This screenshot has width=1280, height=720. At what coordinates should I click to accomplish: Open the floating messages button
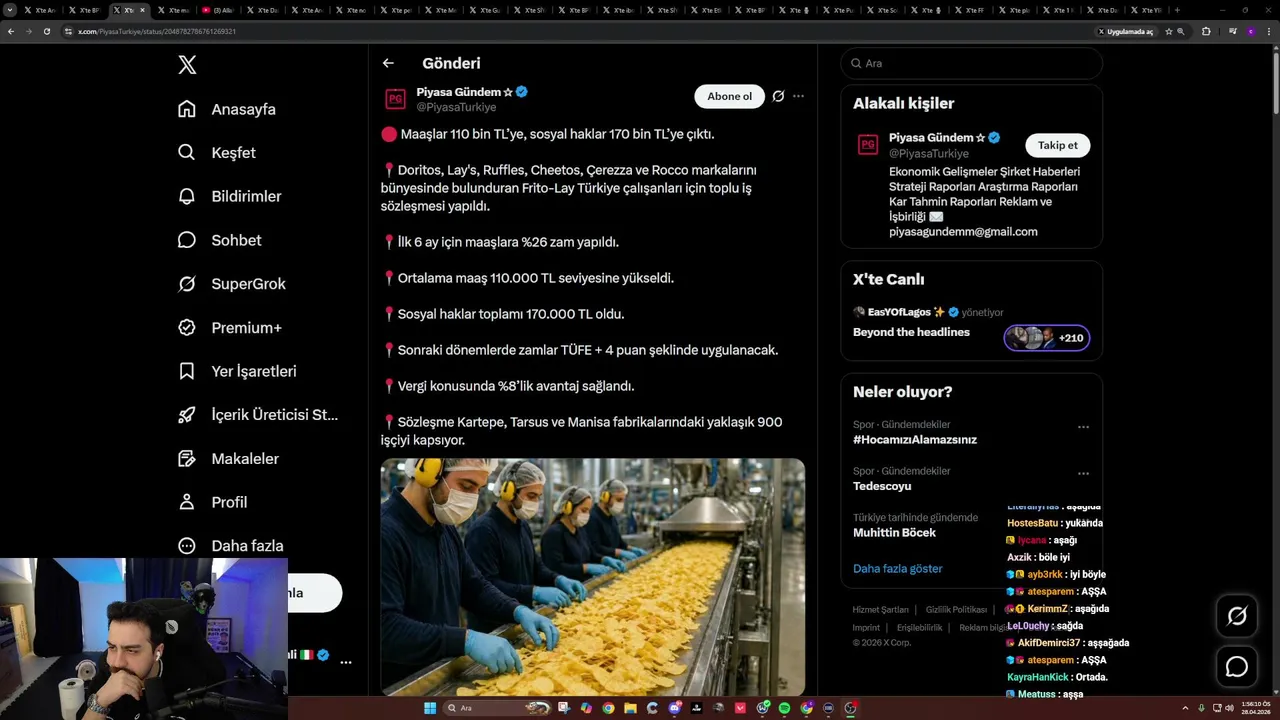pyautogui.click(x=1237, y=667)
